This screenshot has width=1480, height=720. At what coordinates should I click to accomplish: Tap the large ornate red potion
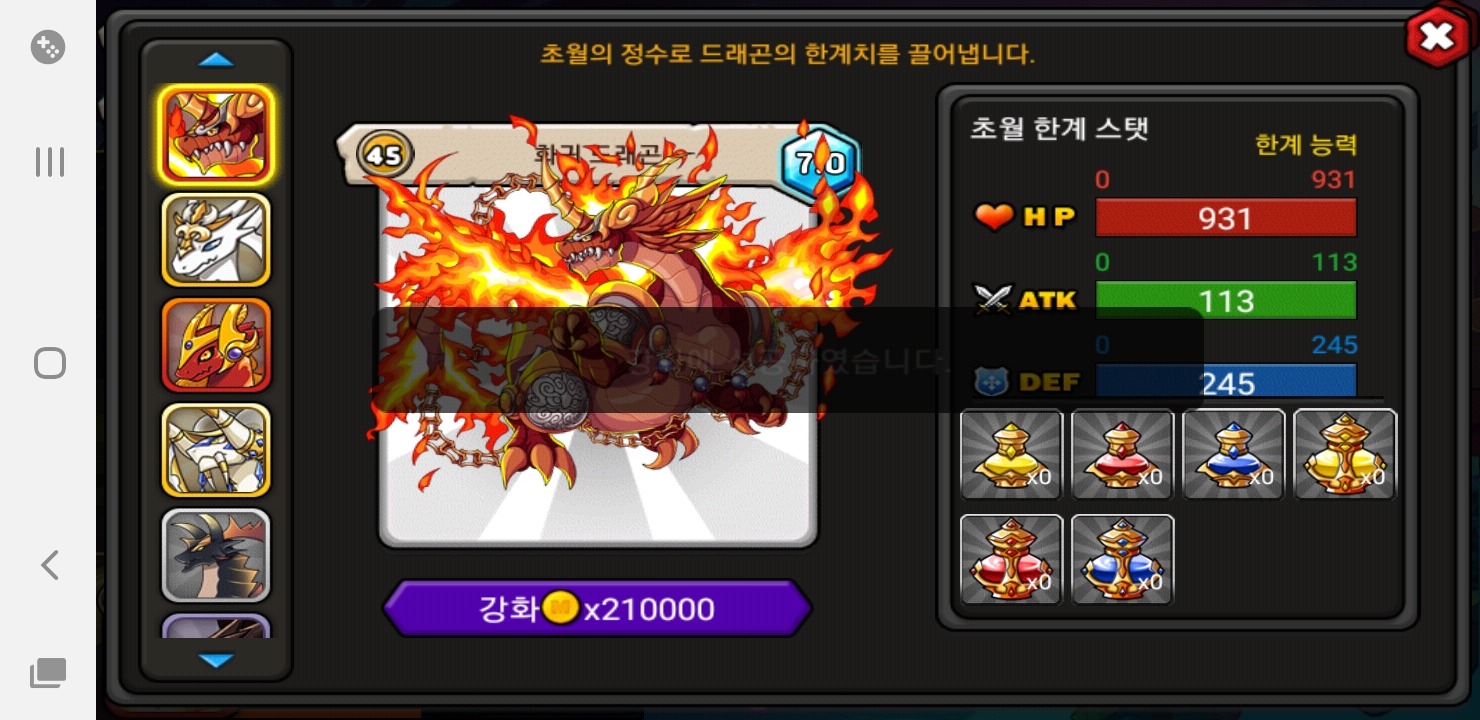coord(1011,560)
